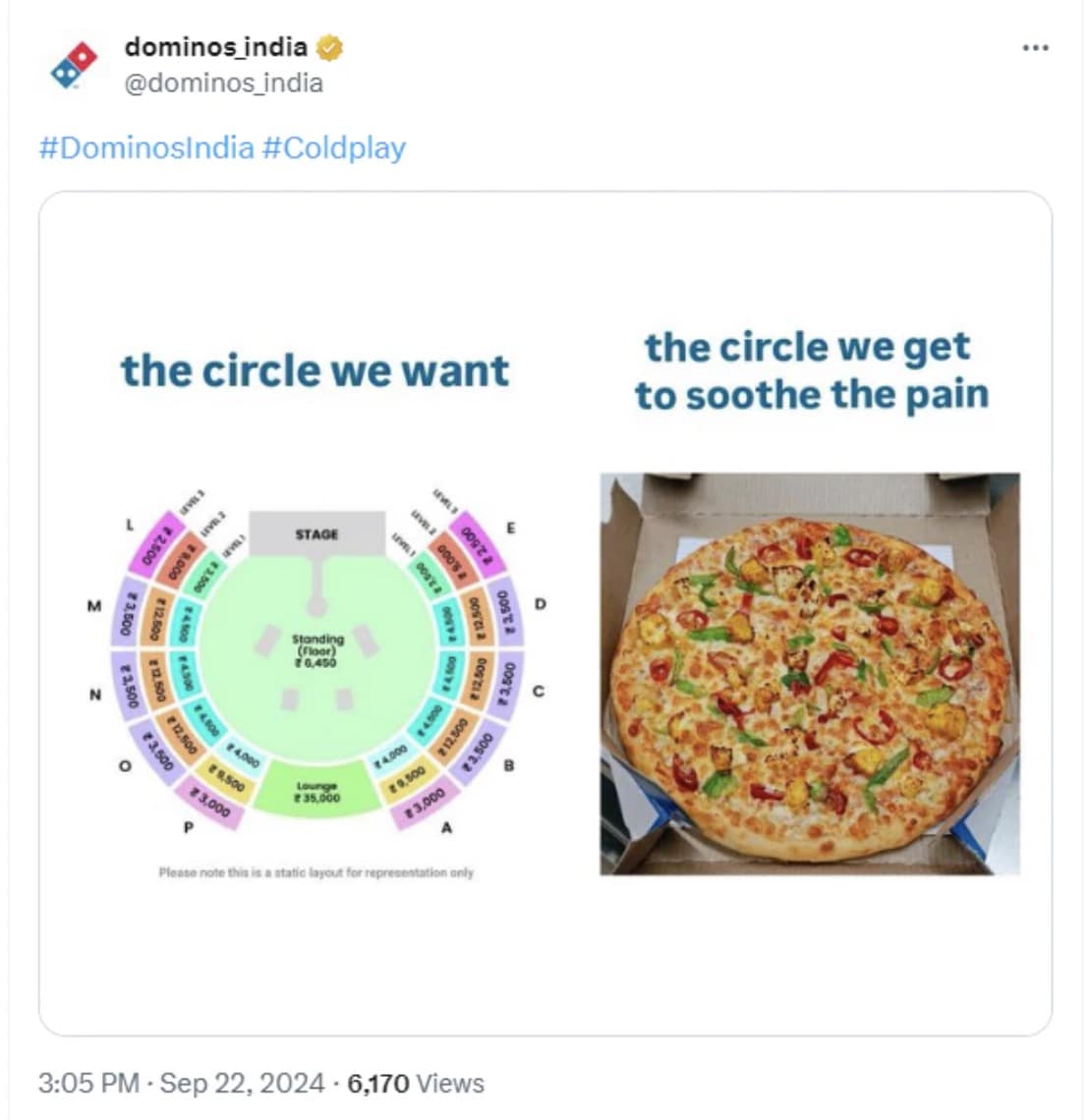The height and width of the screenshot is (1120, 1089).
Task: Click the static layout disclaimer note
Action: click(315, 872)
